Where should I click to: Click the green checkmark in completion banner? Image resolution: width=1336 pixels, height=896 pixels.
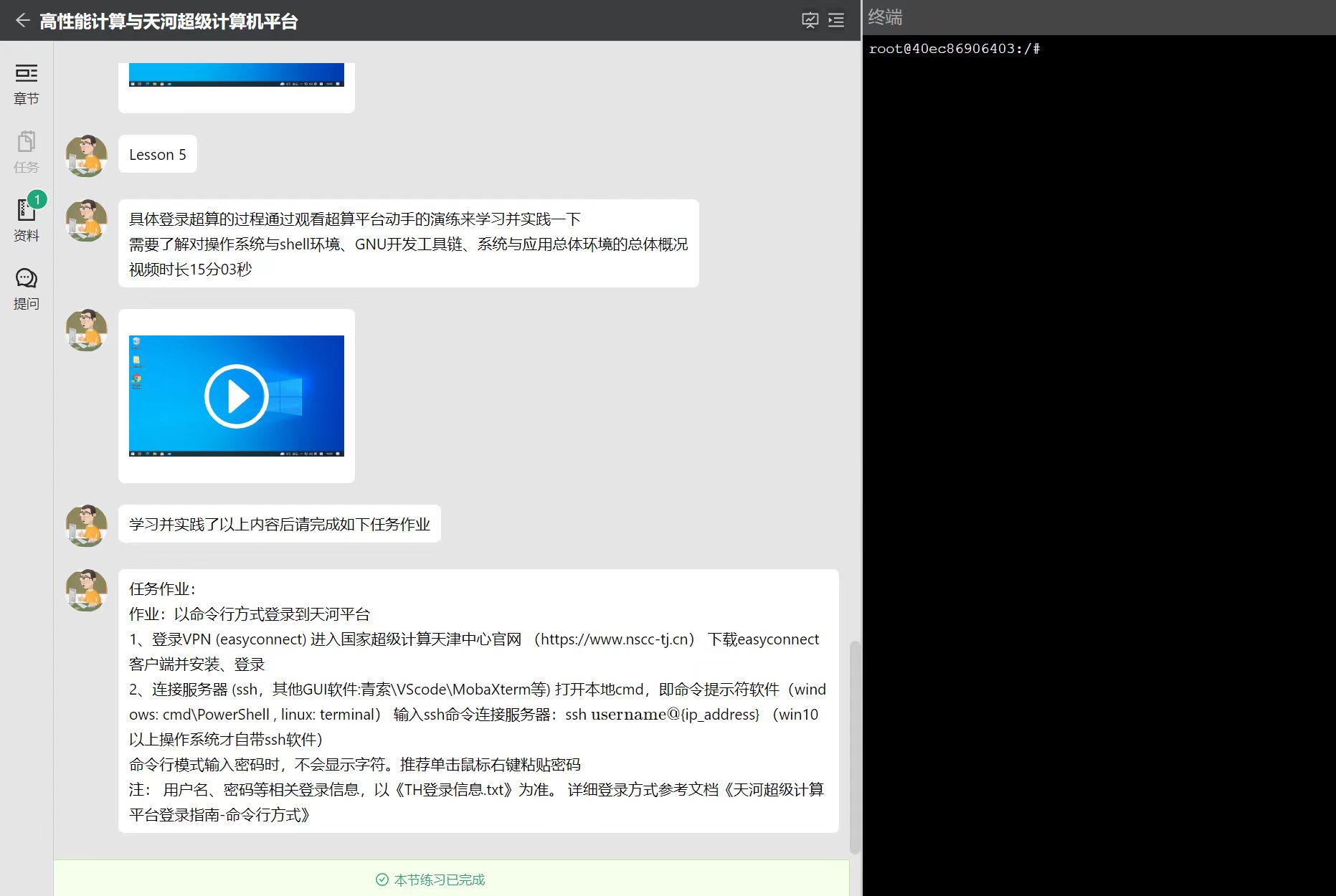[x=382, y=880]
